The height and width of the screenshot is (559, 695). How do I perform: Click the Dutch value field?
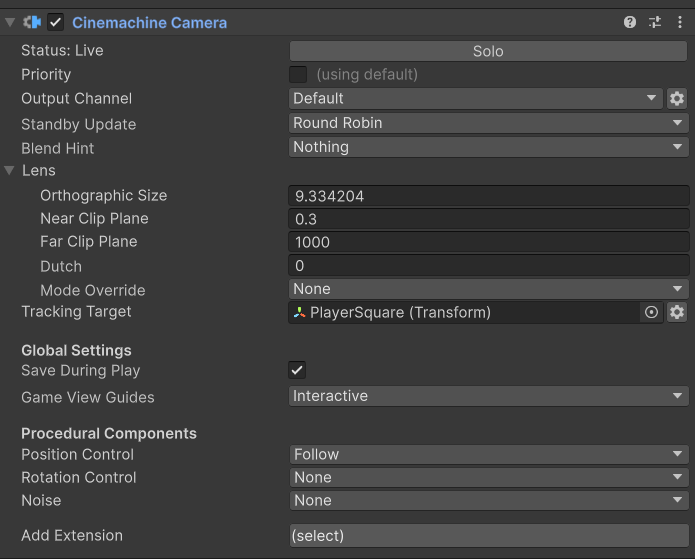click(488, 266)
